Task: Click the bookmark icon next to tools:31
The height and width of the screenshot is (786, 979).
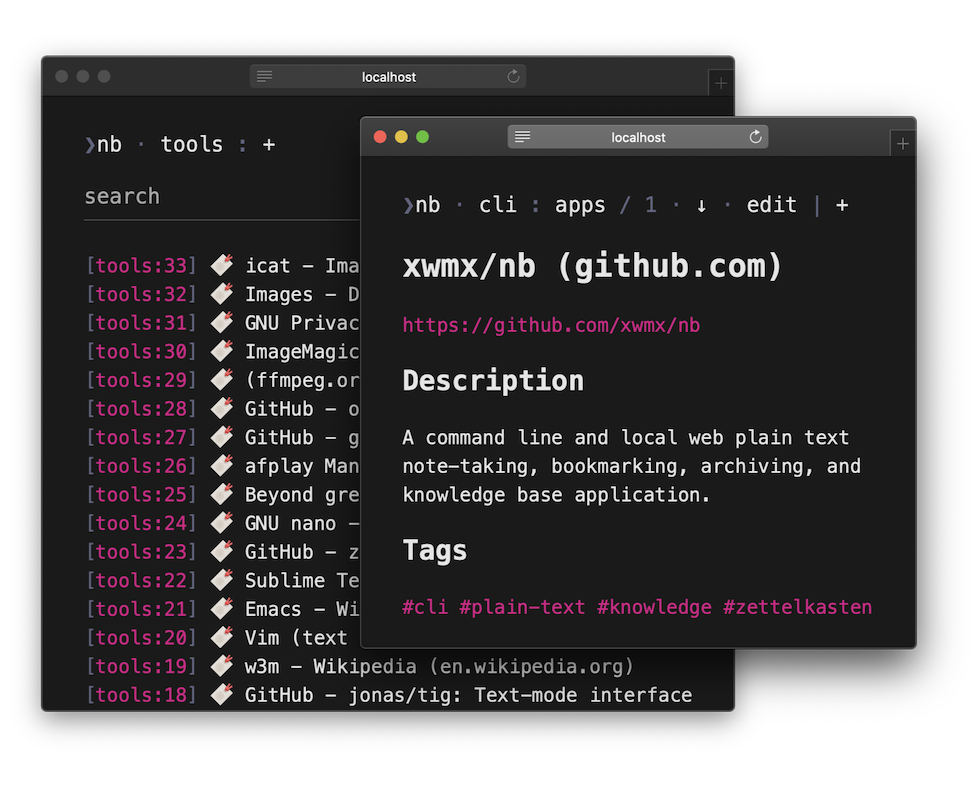Action: pos(222,322)
